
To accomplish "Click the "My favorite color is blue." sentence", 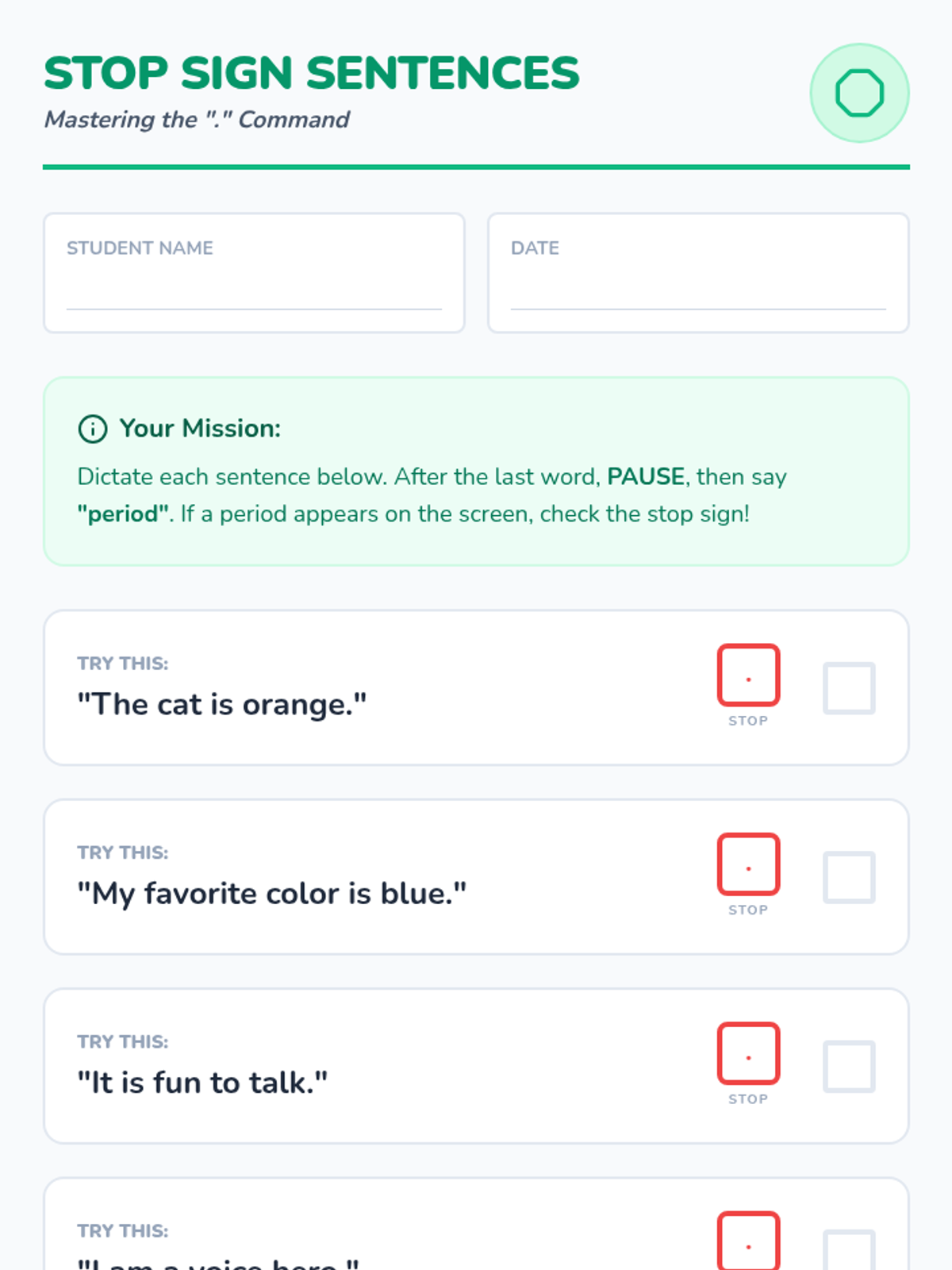I will click(271, 893).
